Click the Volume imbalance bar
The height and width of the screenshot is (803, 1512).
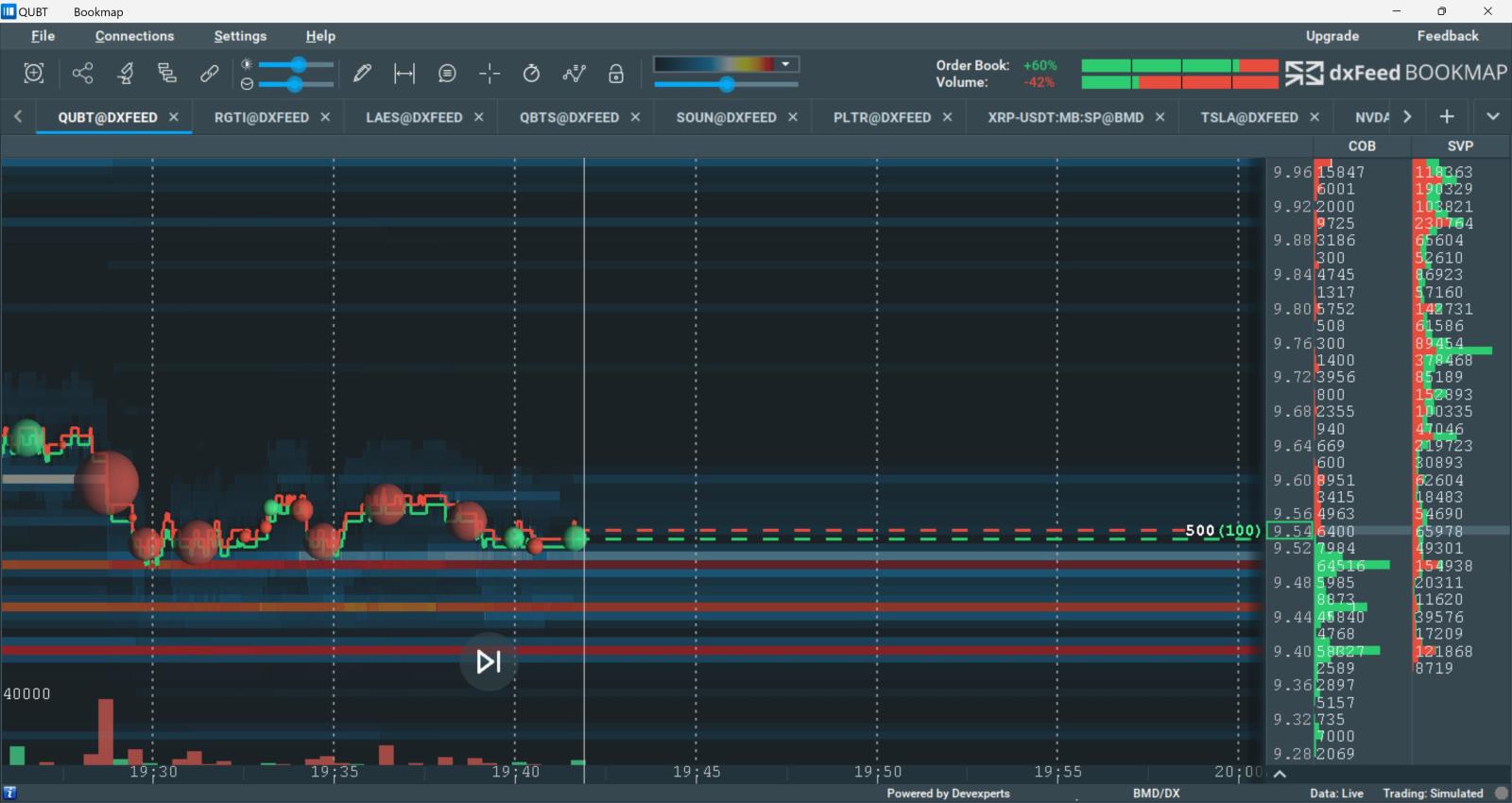point(1179,82)
